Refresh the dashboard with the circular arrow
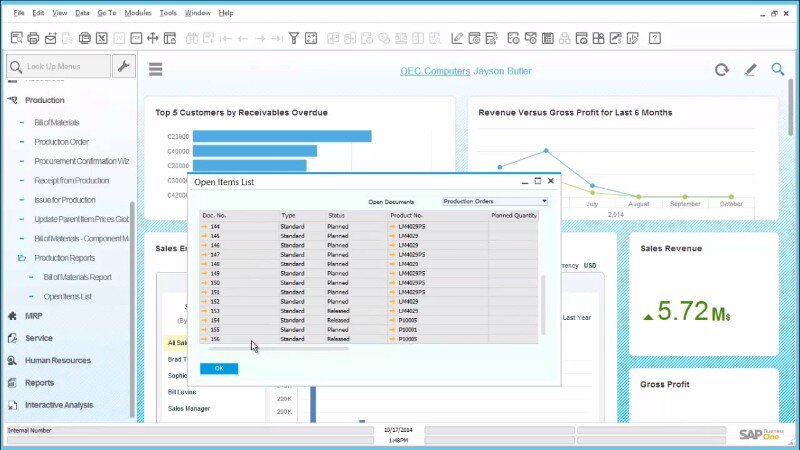Screen dimensions: 800x450 click(721, 70)
